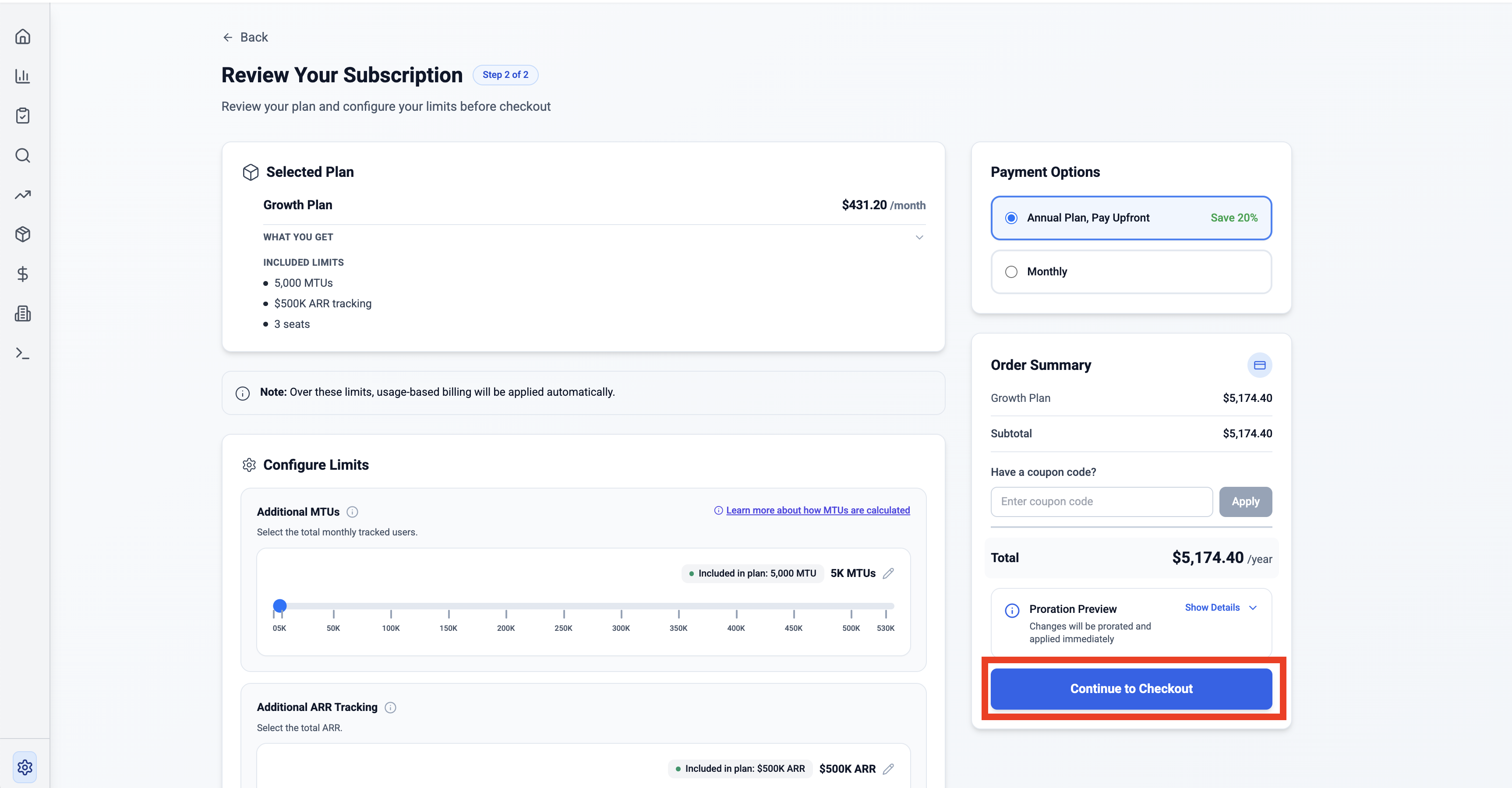The image size is (1512, 788).
Task: Apply the coupon code
Action: pyautogui.click(x=1246, y=502)
